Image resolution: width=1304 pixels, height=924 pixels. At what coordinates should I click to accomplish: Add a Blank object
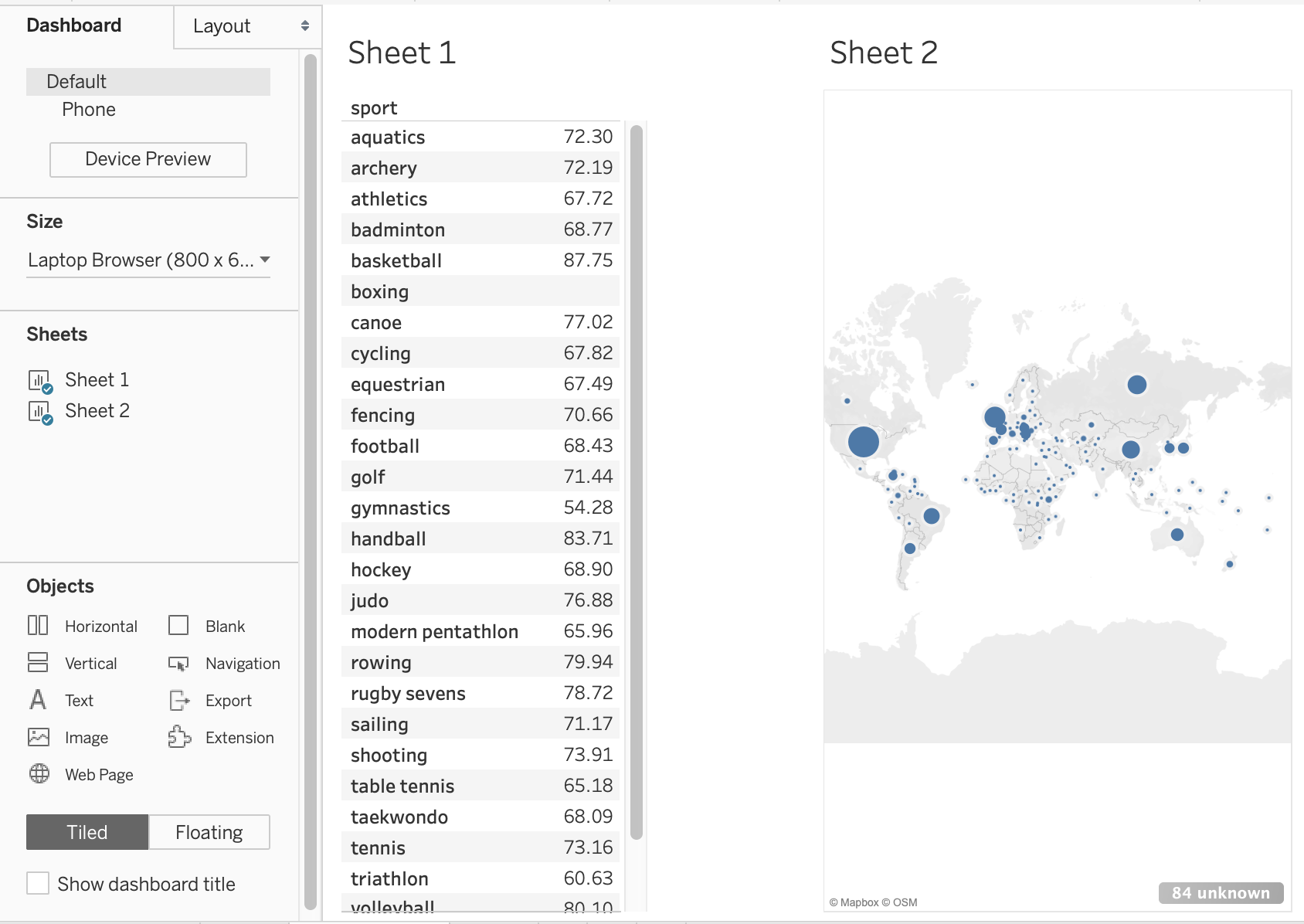pyautogui.click(x=178, y=626)
